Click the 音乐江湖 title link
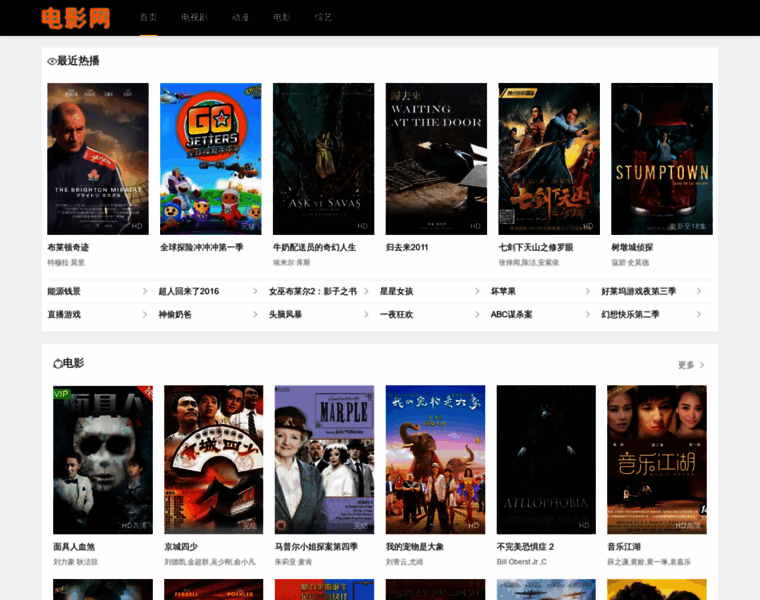The height and width of the screenshot is (600, 760). (624, 547)
